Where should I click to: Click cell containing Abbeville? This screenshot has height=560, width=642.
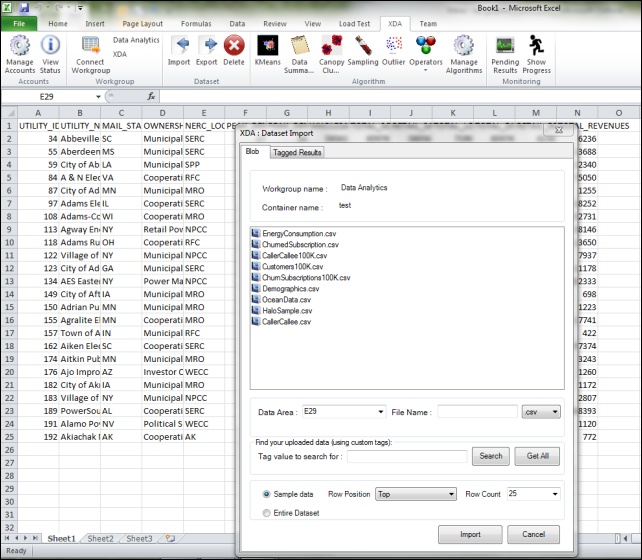coord(80,139)
